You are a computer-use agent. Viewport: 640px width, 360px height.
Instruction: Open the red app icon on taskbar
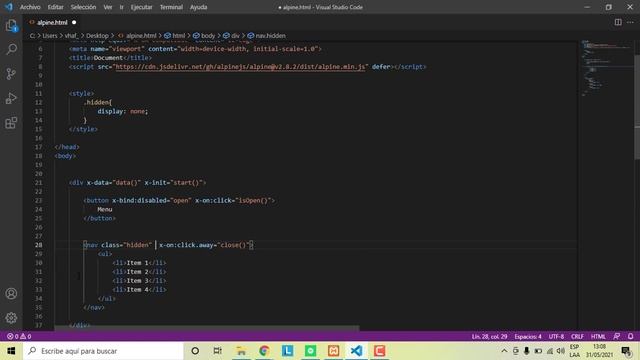380,351
